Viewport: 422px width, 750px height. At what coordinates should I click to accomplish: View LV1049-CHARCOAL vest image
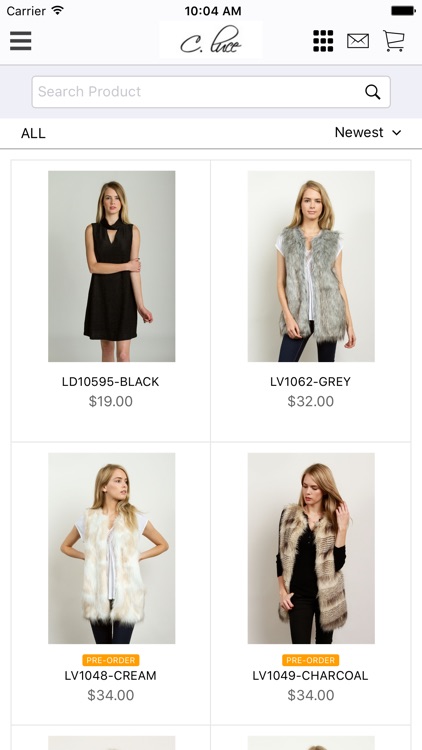pos(311,548)
